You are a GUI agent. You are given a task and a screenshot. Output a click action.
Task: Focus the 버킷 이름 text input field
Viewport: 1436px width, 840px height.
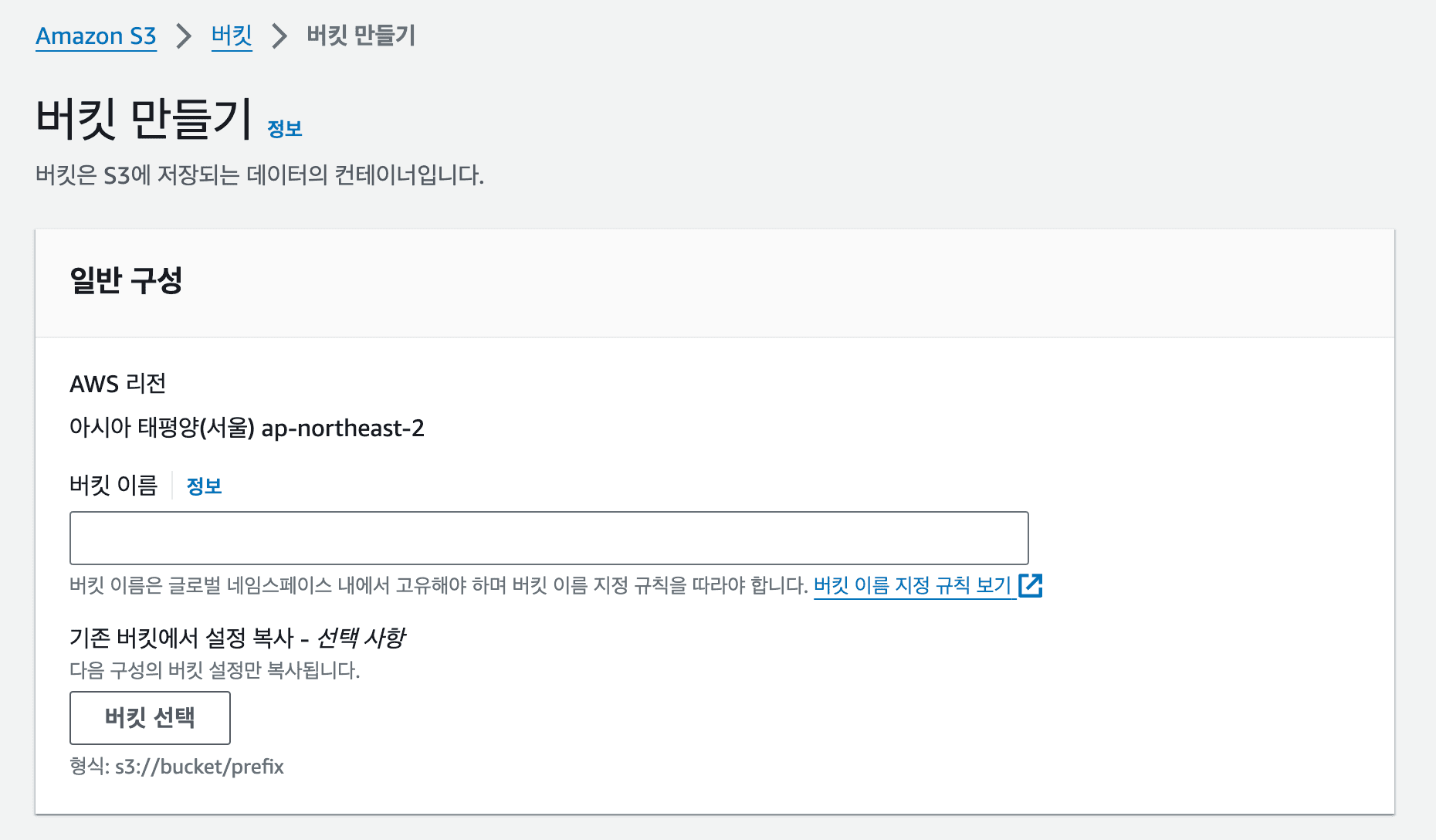pyautogui.click(x=548, y=538)
